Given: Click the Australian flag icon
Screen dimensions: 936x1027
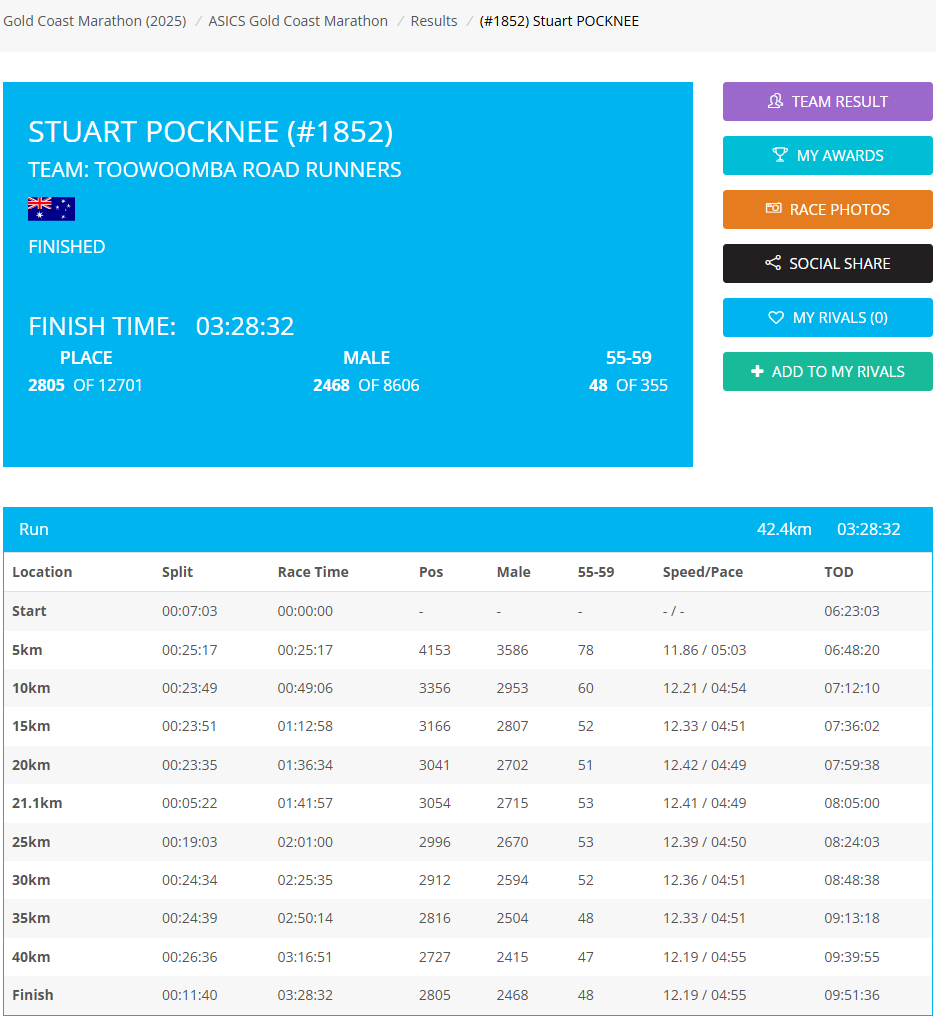Looking at the screenshot, I should tap(51, 210).
